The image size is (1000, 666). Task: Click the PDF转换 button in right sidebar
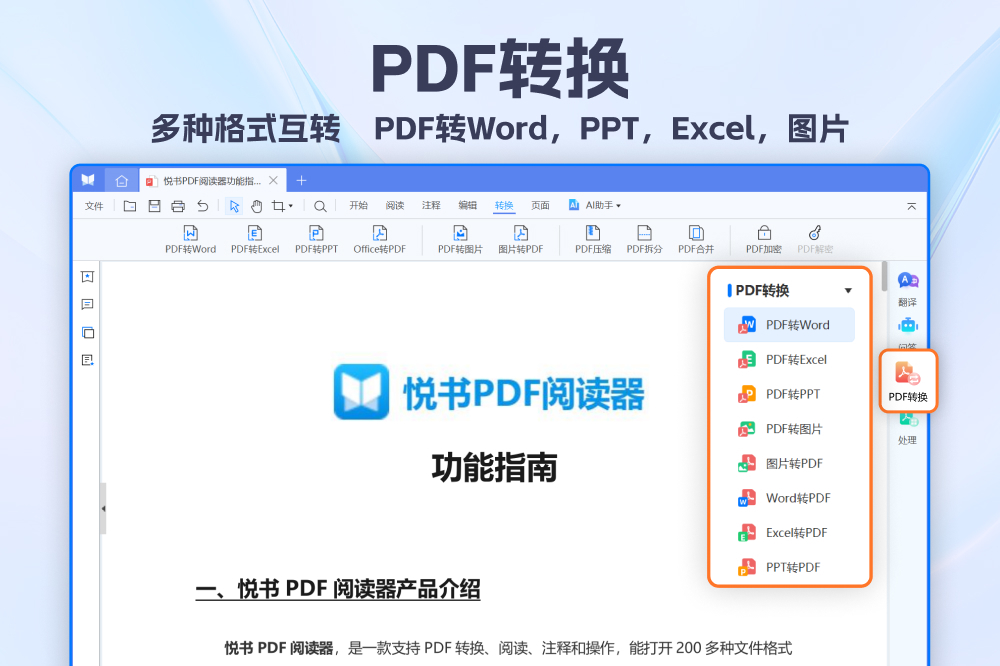tap(908, 381)
